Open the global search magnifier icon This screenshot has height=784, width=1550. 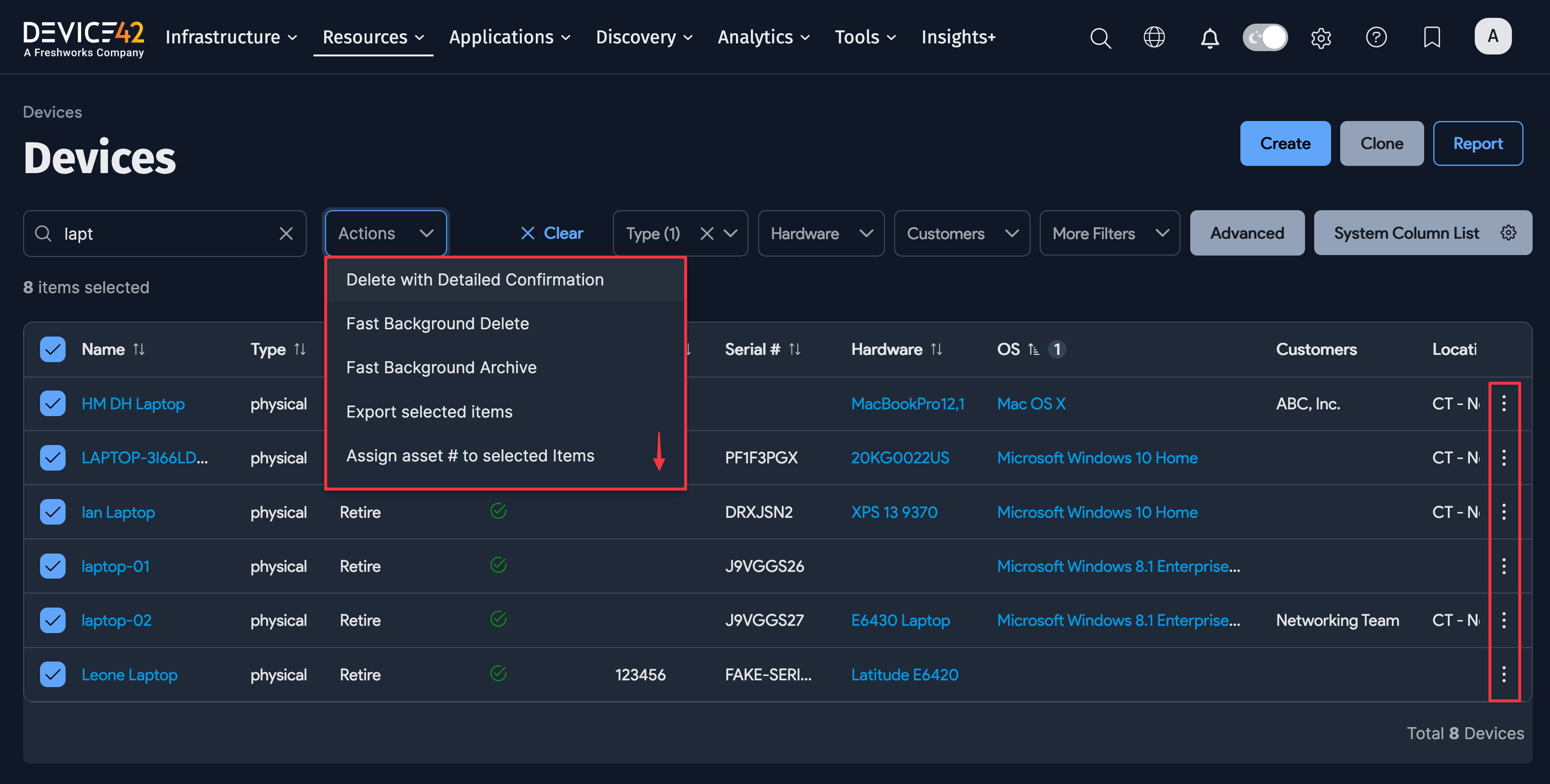(1101, 37)
